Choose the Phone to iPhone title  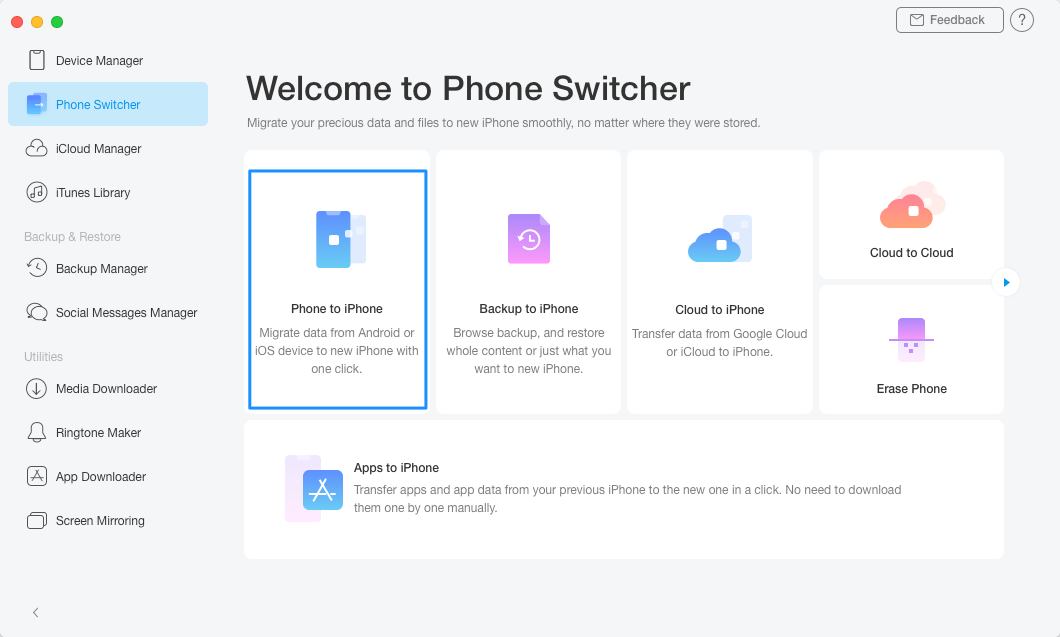pos(337,308)
